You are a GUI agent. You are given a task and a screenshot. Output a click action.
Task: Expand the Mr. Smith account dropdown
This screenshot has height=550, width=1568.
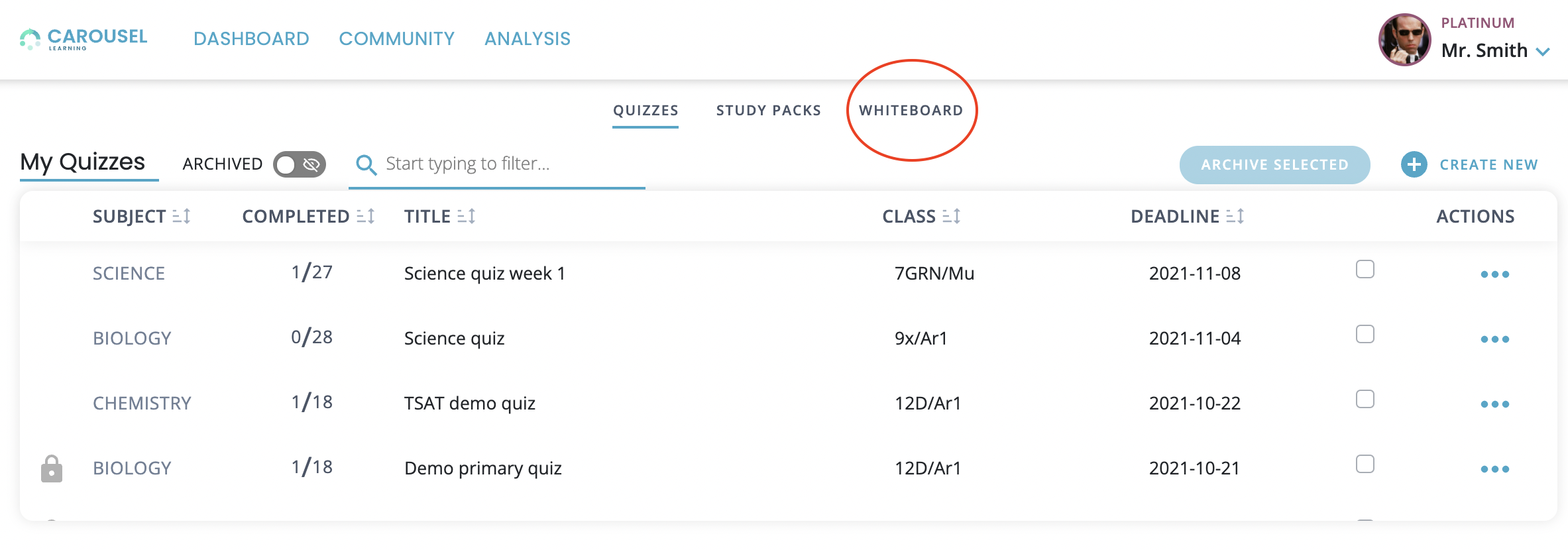(1543, 51)
